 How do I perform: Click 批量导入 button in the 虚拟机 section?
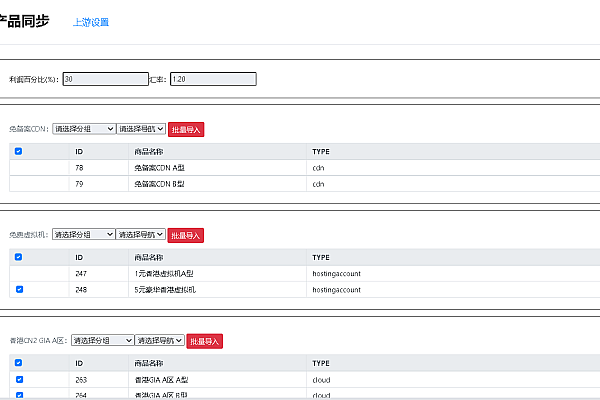pos(186,235)
